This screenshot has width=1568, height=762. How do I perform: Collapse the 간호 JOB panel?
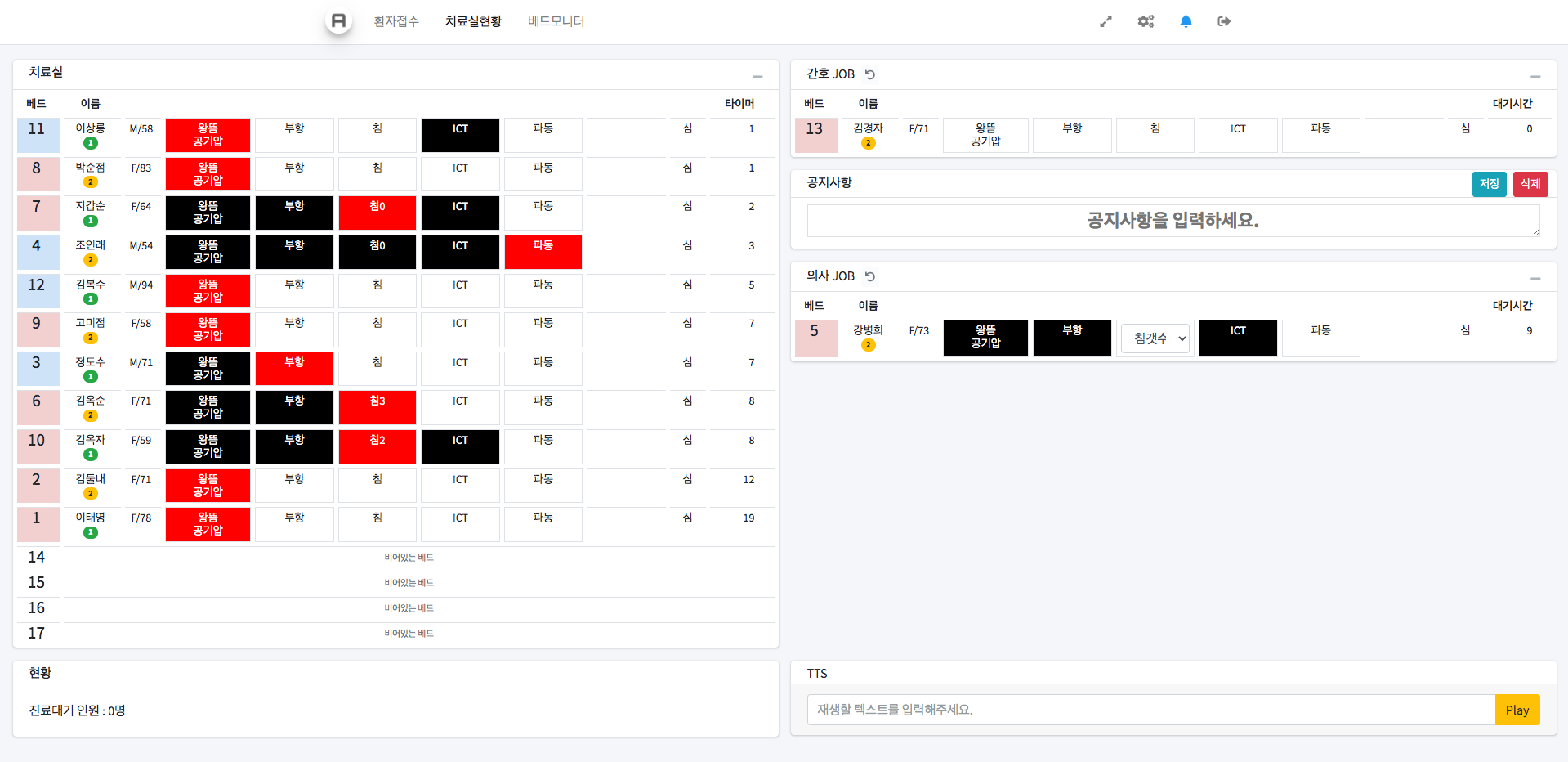[x=1535, y=74]
